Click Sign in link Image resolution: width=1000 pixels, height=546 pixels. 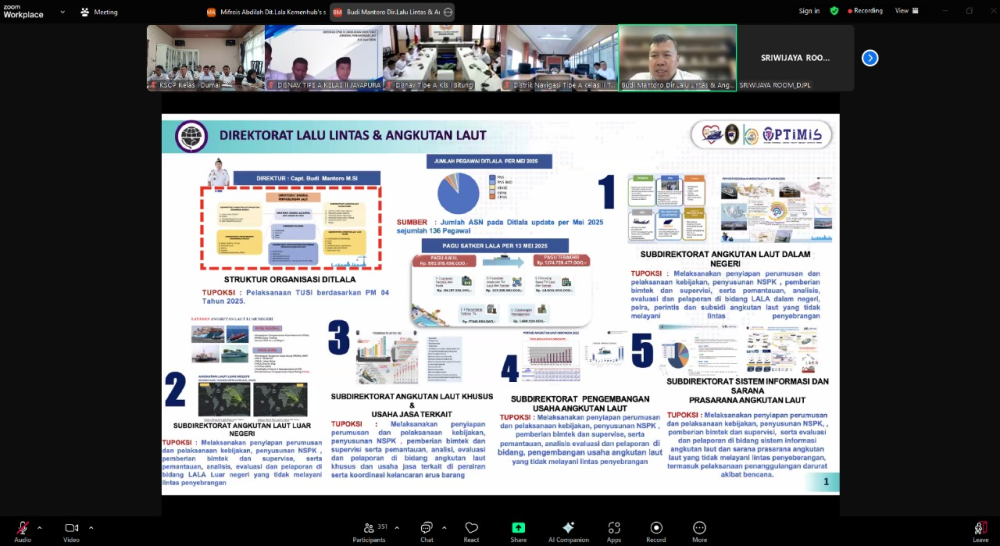pyautogui.click(x=809, y=11)
